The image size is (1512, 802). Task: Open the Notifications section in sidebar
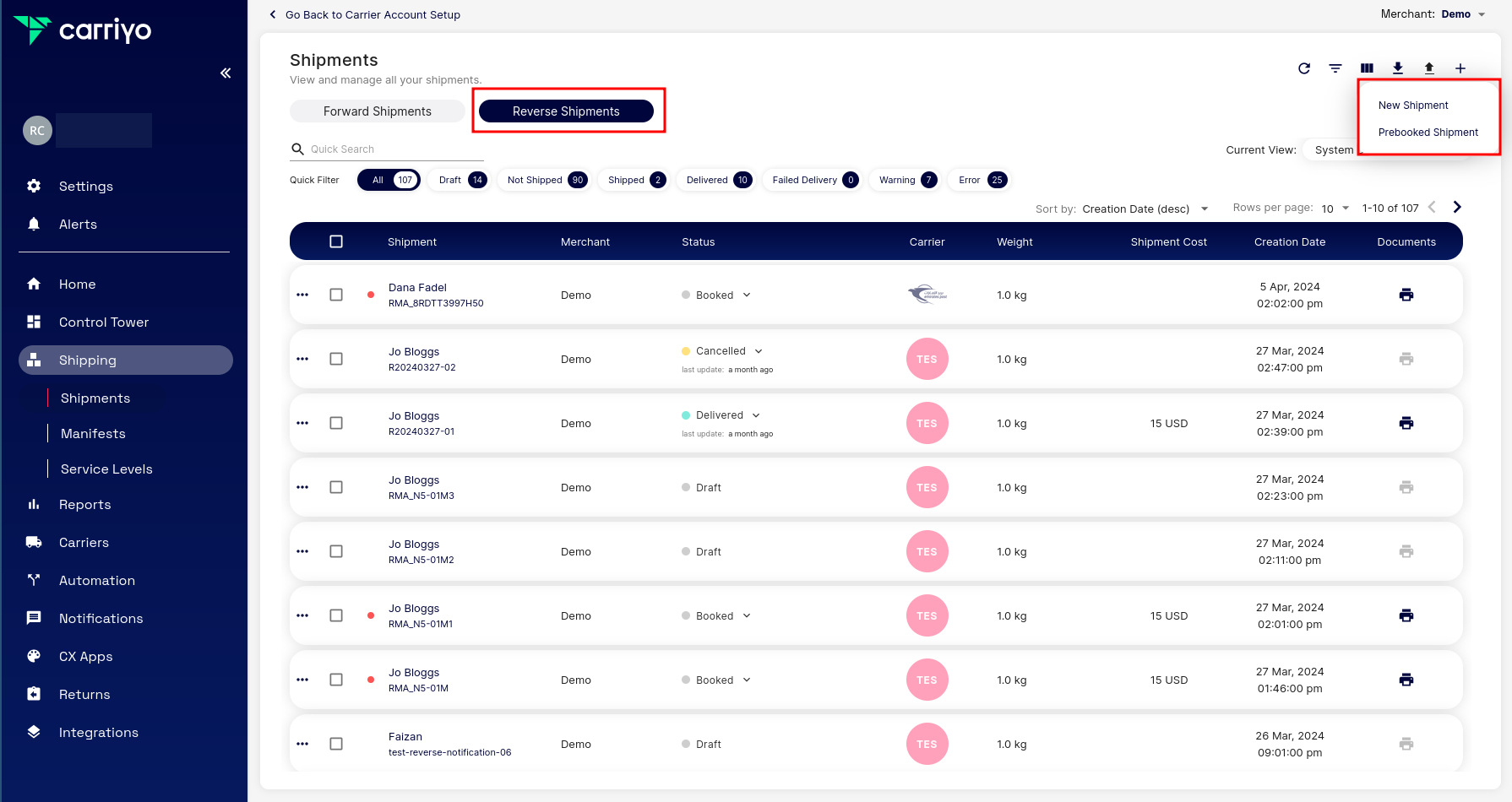pyautogui.click(x=101, y=618)
